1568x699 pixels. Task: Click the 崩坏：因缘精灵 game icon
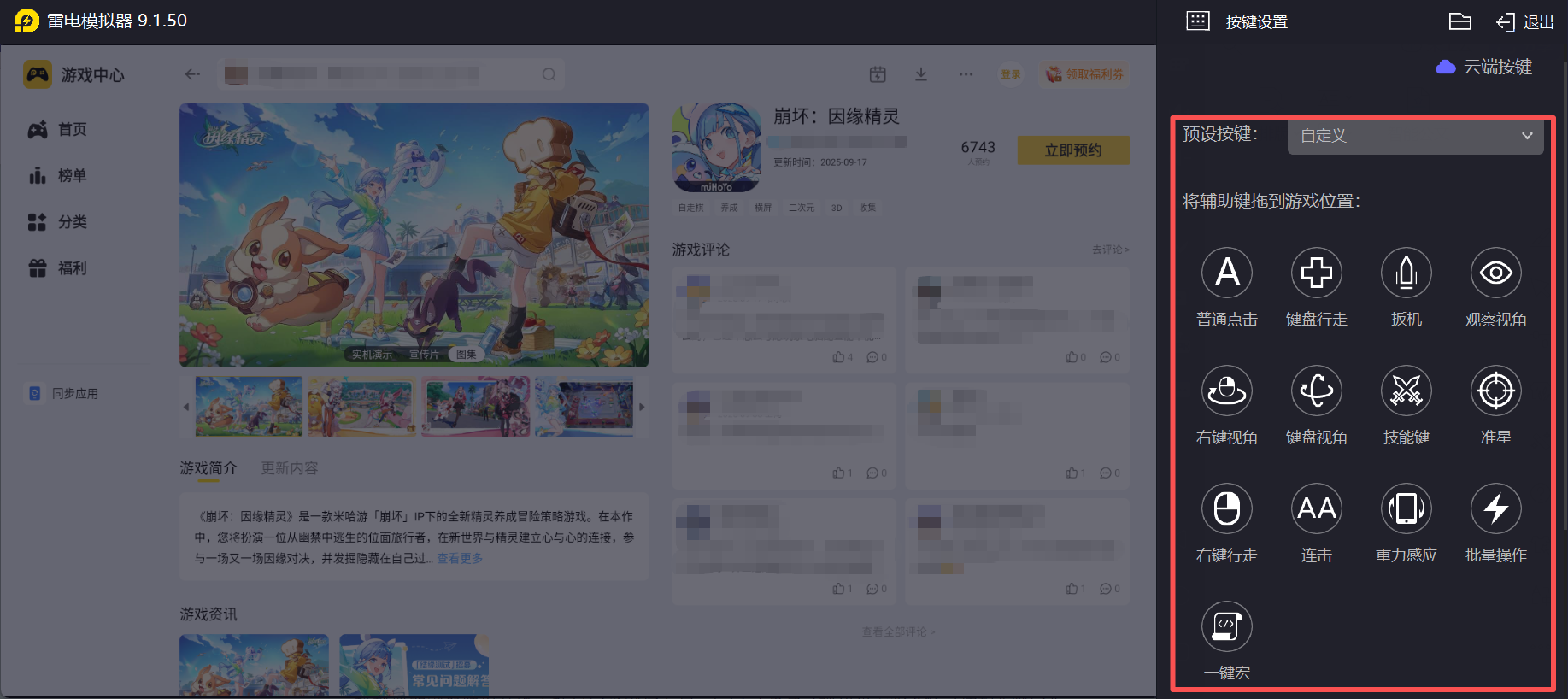coord(716,148)
